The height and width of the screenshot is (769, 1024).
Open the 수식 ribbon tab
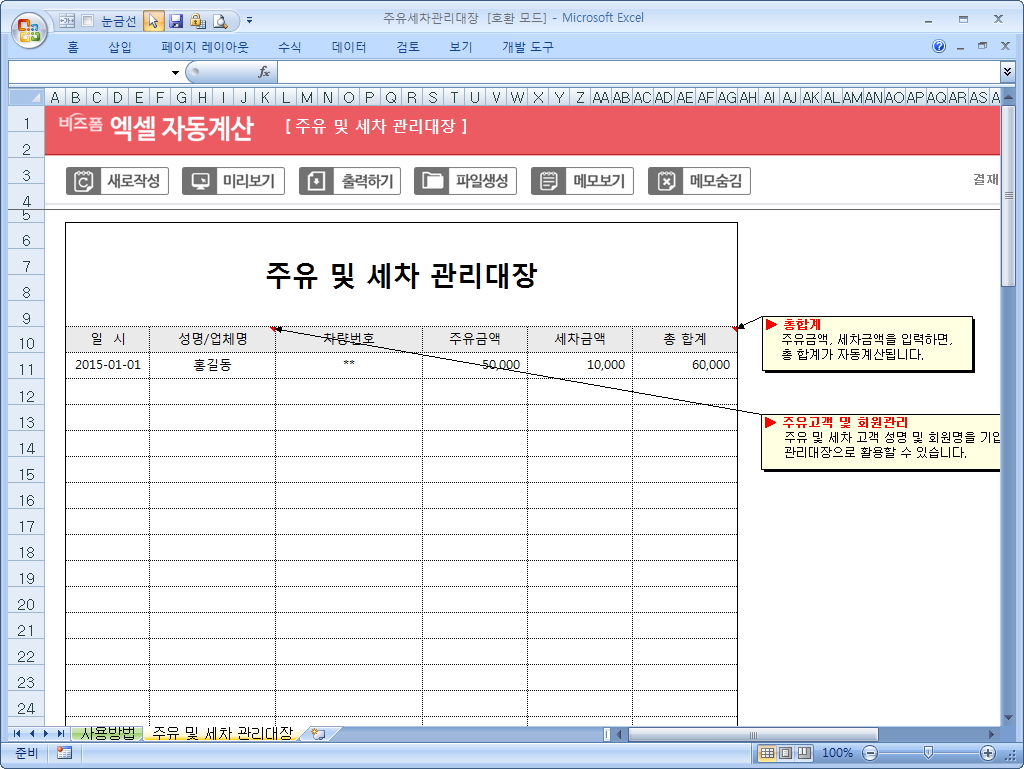point(289,47)
